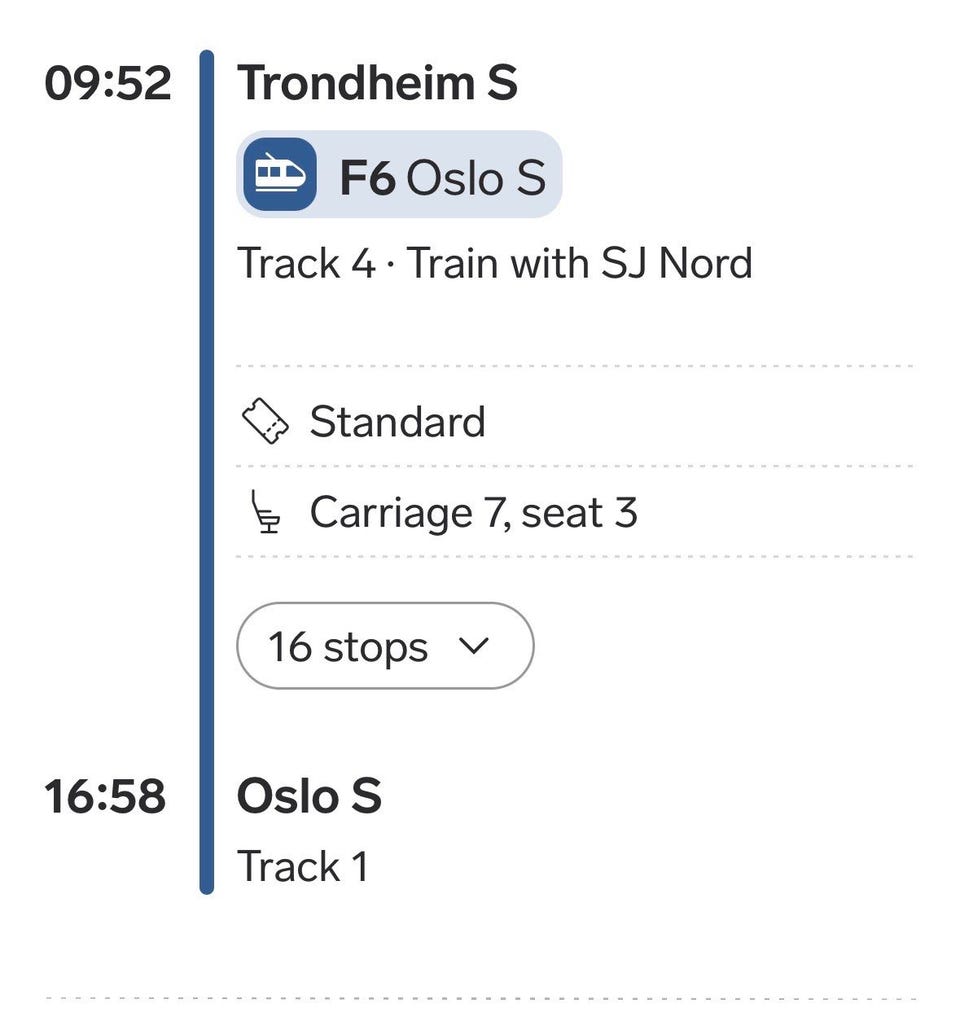Image resolution: width=960 pixels, height=1030 pixels.
Task: Tap the ticket icon beside Standard
Action: click(266, 422)
